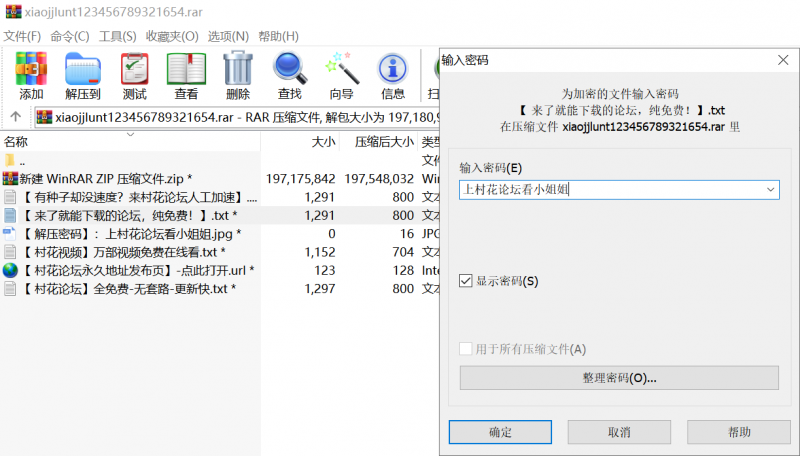Click the up-one-level arrow icon
This screenshot has width=800, height=456.
(x=16, y=117)
